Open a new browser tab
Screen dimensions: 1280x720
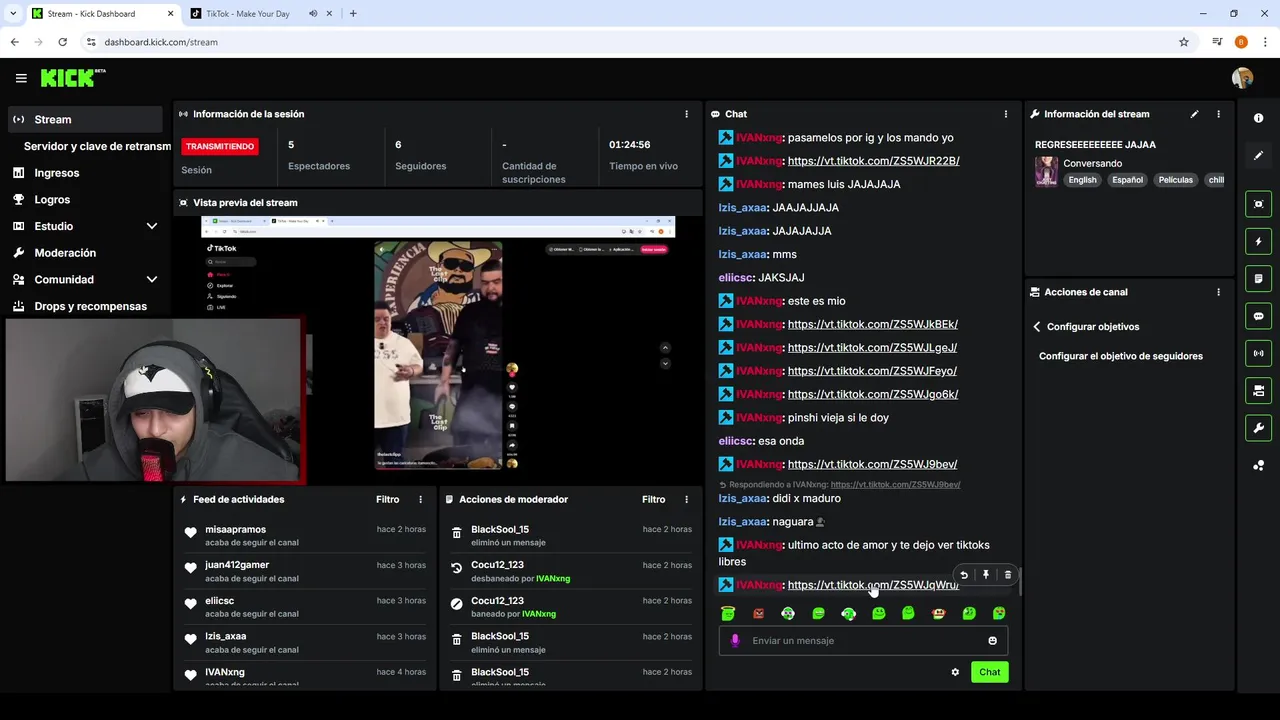point(353,14)
